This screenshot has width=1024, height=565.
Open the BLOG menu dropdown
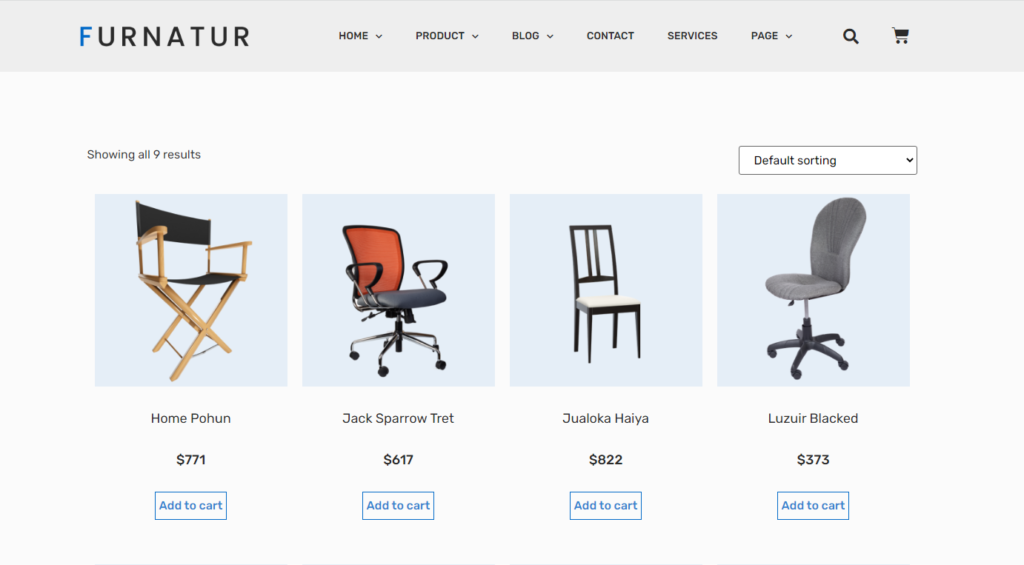click(x=533, y=36)
